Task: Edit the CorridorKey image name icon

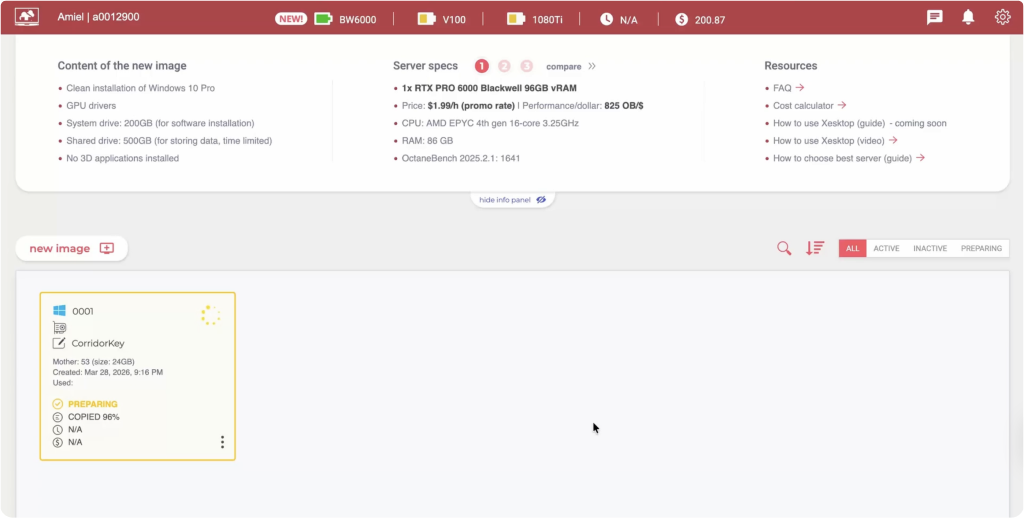Action: point(59,344)
